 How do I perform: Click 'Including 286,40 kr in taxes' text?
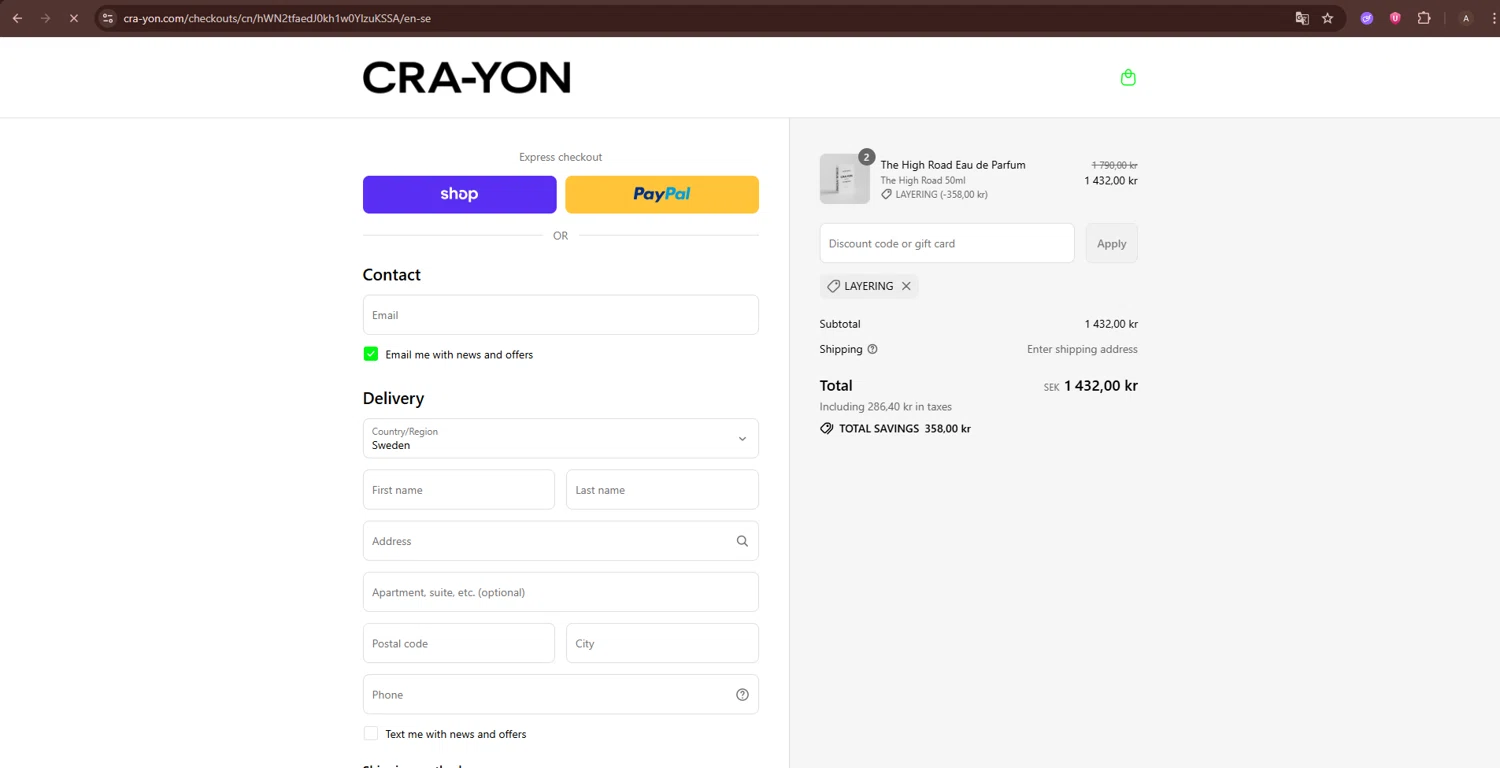point(885,407)
